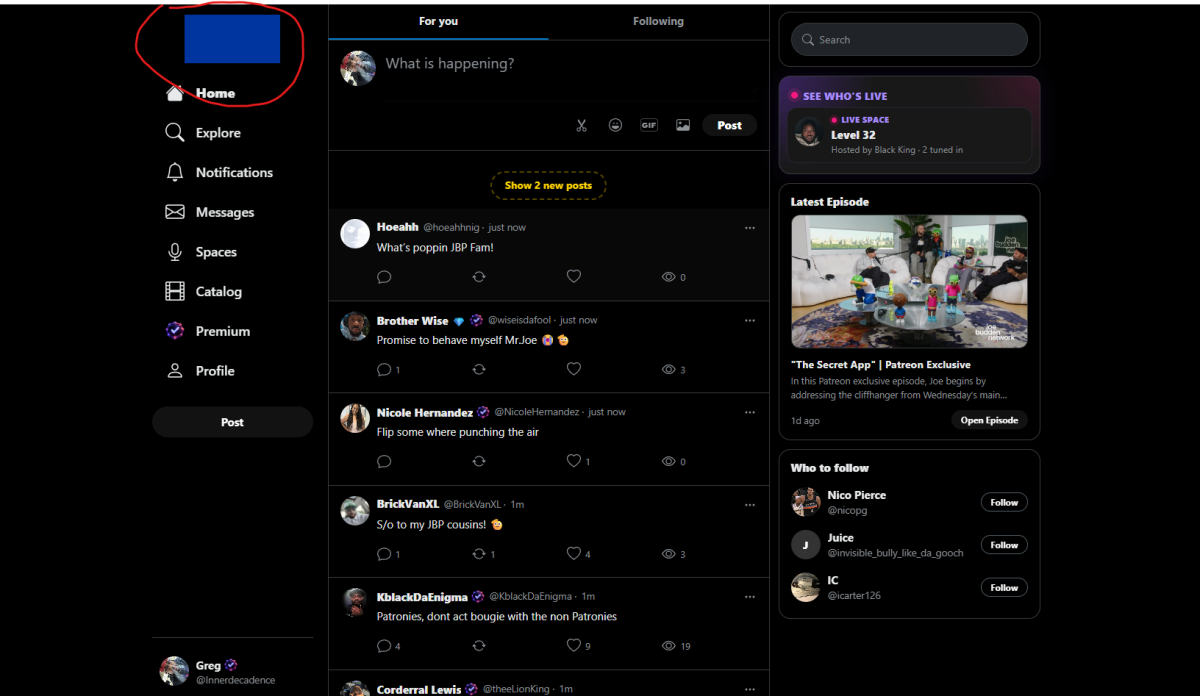Open Nico Pierce's avatar in Who to follow
The width and height of the screenshot is (1200, 696).
coord(806,502)
